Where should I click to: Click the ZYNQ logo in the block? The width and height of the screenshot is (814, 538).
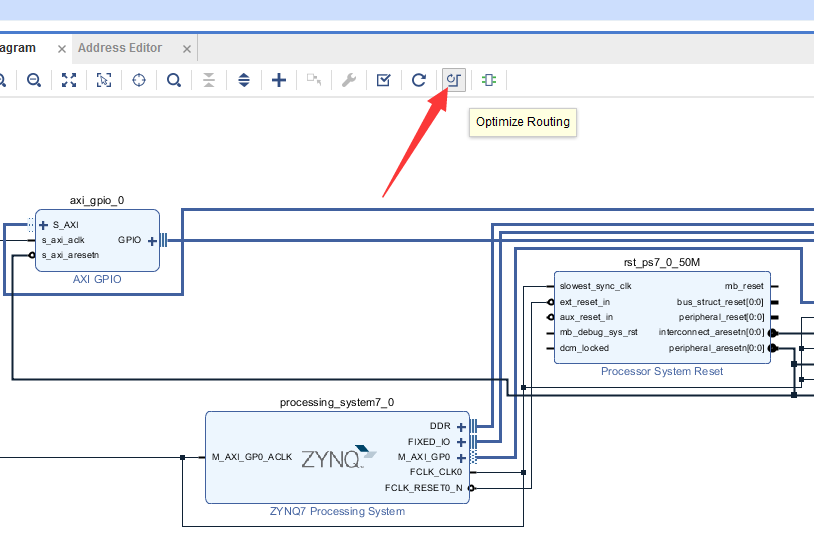pyautogui.click(x=338, y=457)
